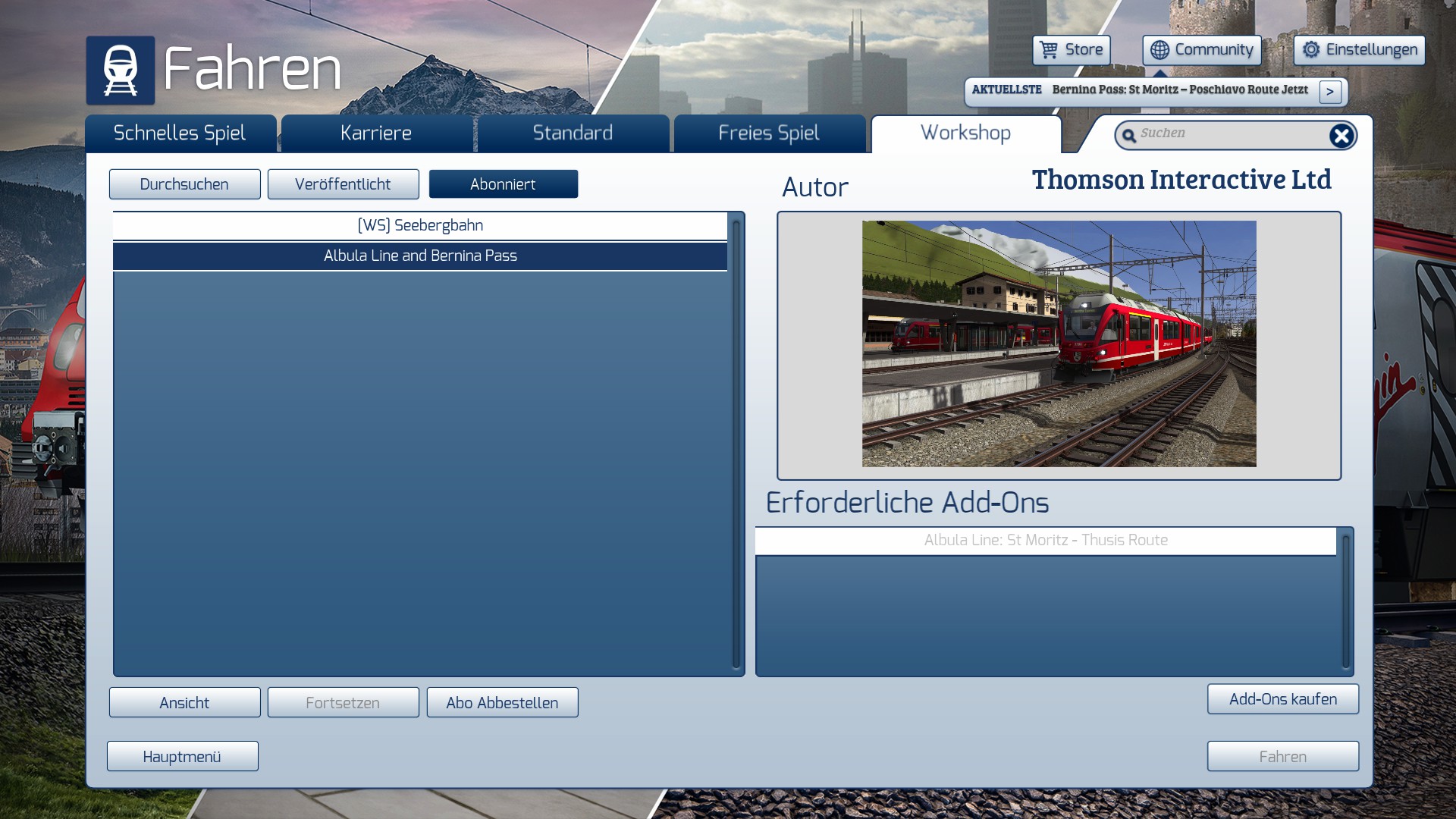
Task: Click the Albula route preview thumbnail
Action: 1059,344
